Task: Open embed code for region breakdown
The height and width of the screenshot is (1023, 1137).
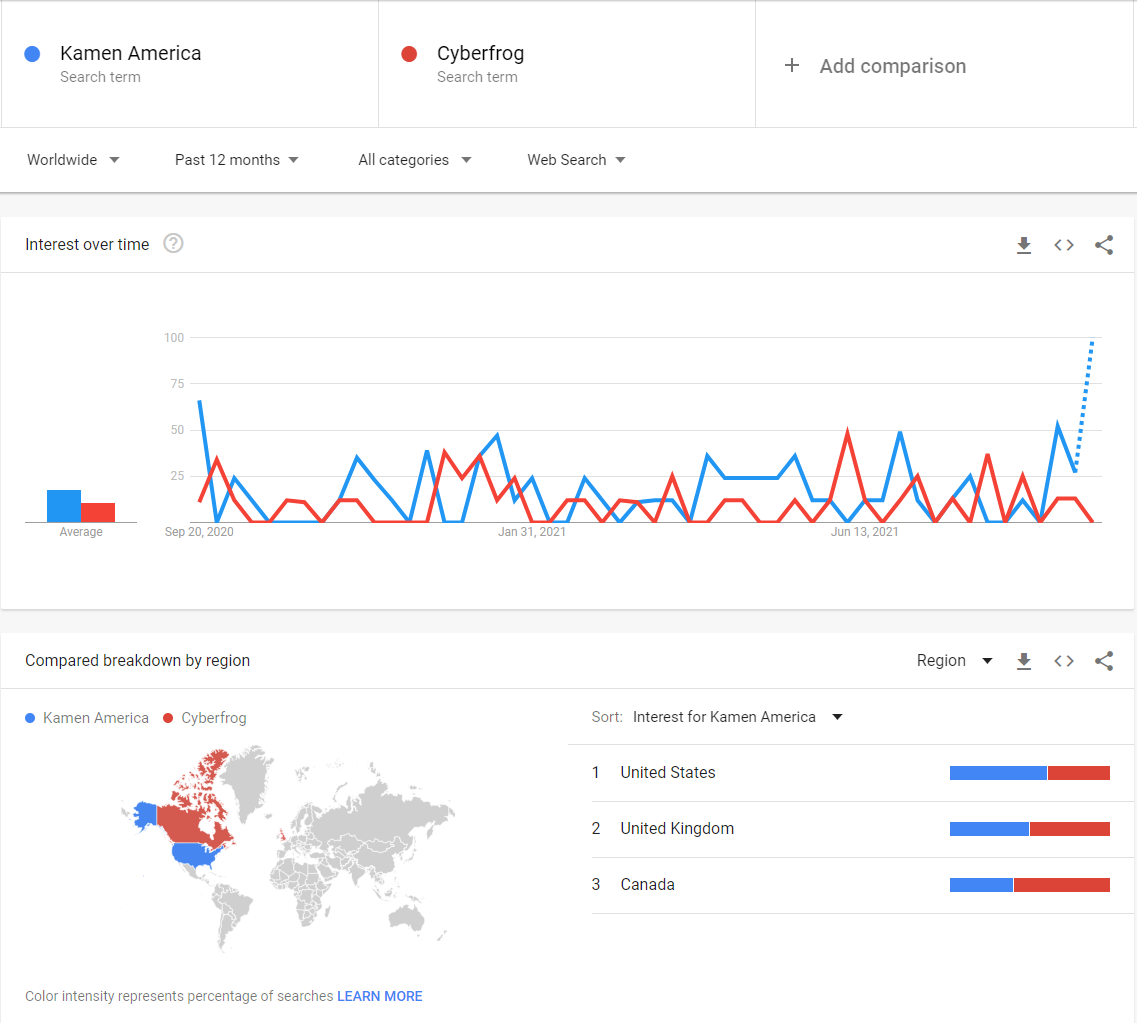Action: pyautogui.click(x=1064, y=660)
